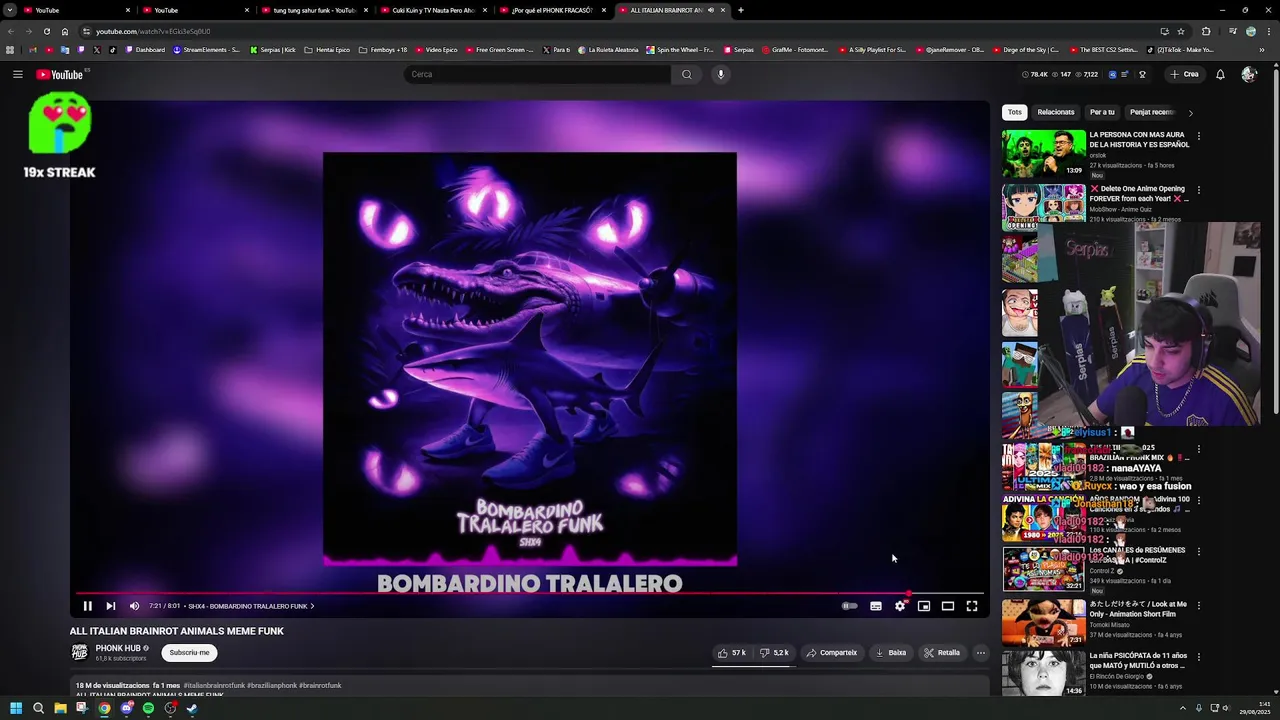Open Look at Me Only animation thumbnail
The width and height of the screenshot is (1280, 720).
click(x=1044, y=622)
